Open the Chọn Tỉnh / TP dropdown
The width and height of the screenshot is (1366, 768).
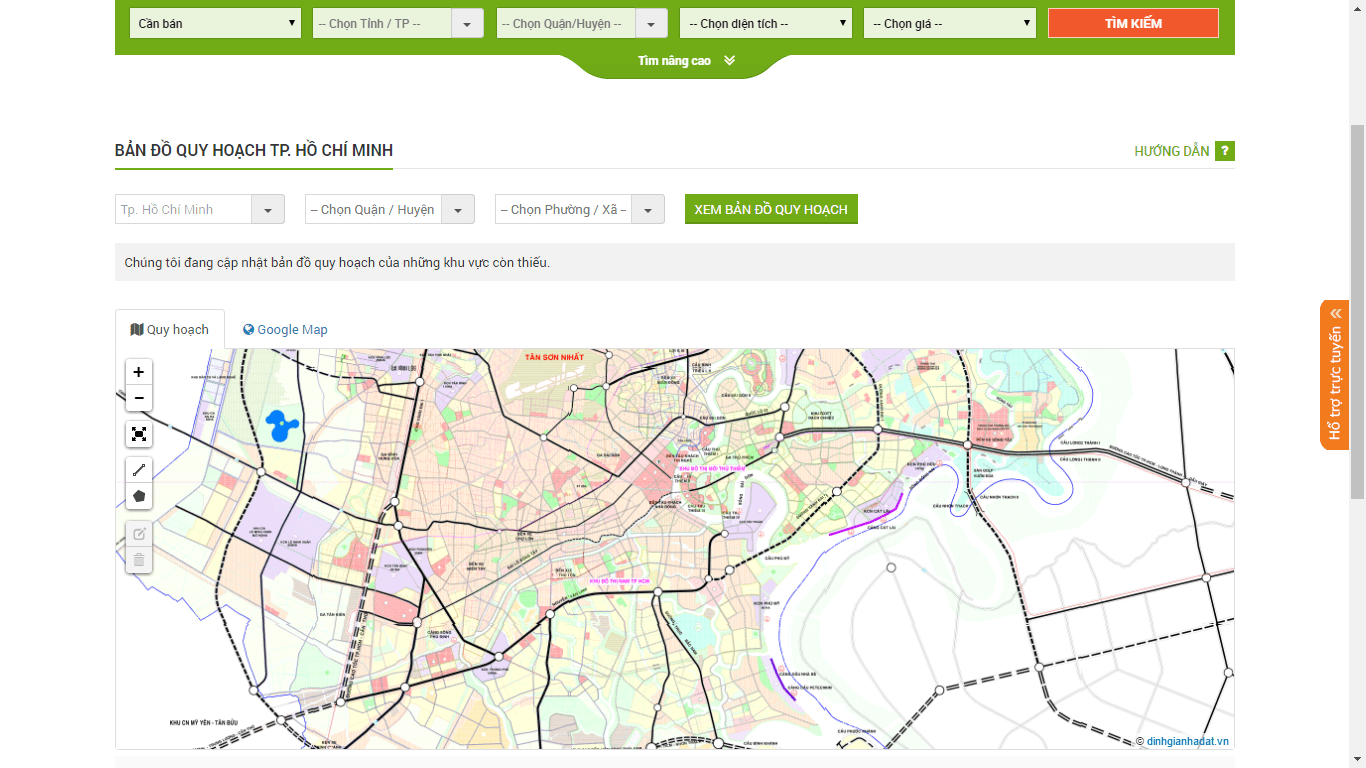pos(397,23)
